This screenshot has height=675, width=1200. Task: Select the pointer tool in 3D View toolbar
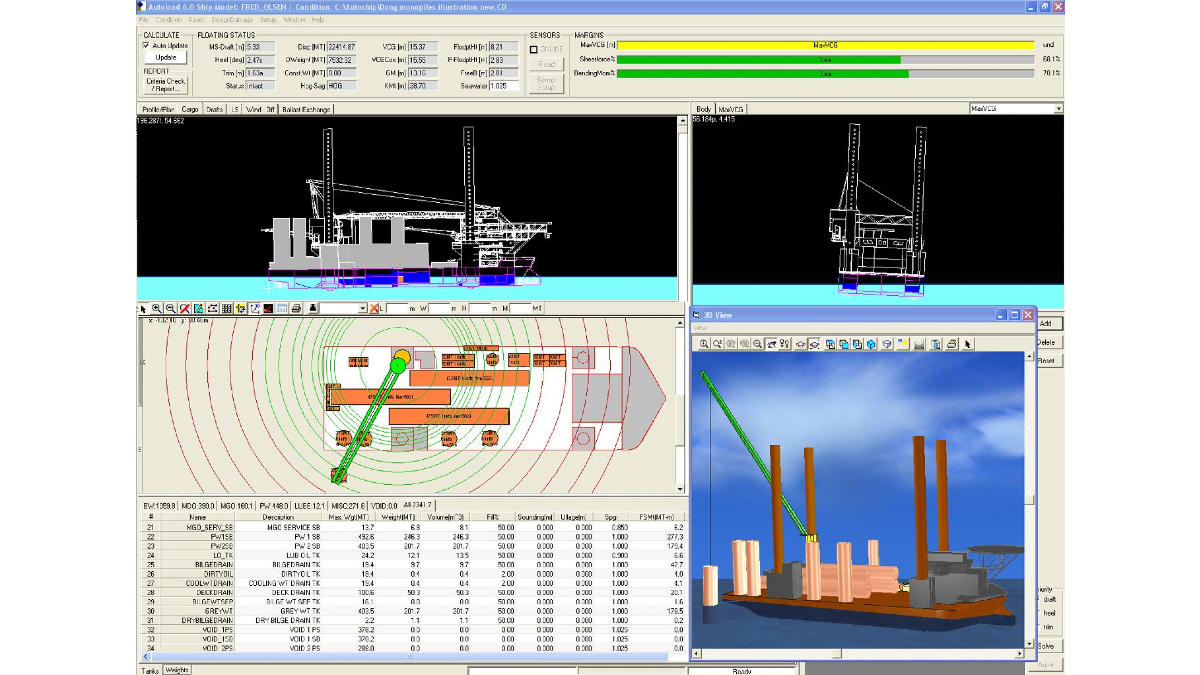pos(967,344)
